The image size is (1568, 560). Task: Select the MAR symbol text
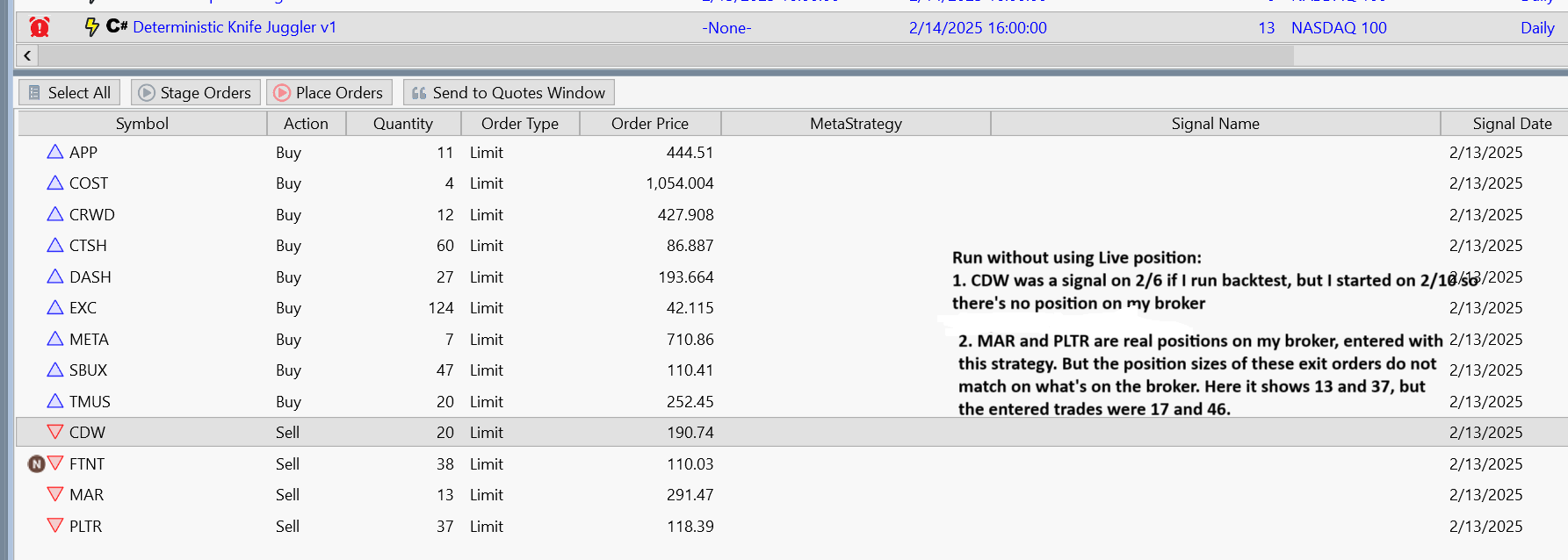point(87,495)
